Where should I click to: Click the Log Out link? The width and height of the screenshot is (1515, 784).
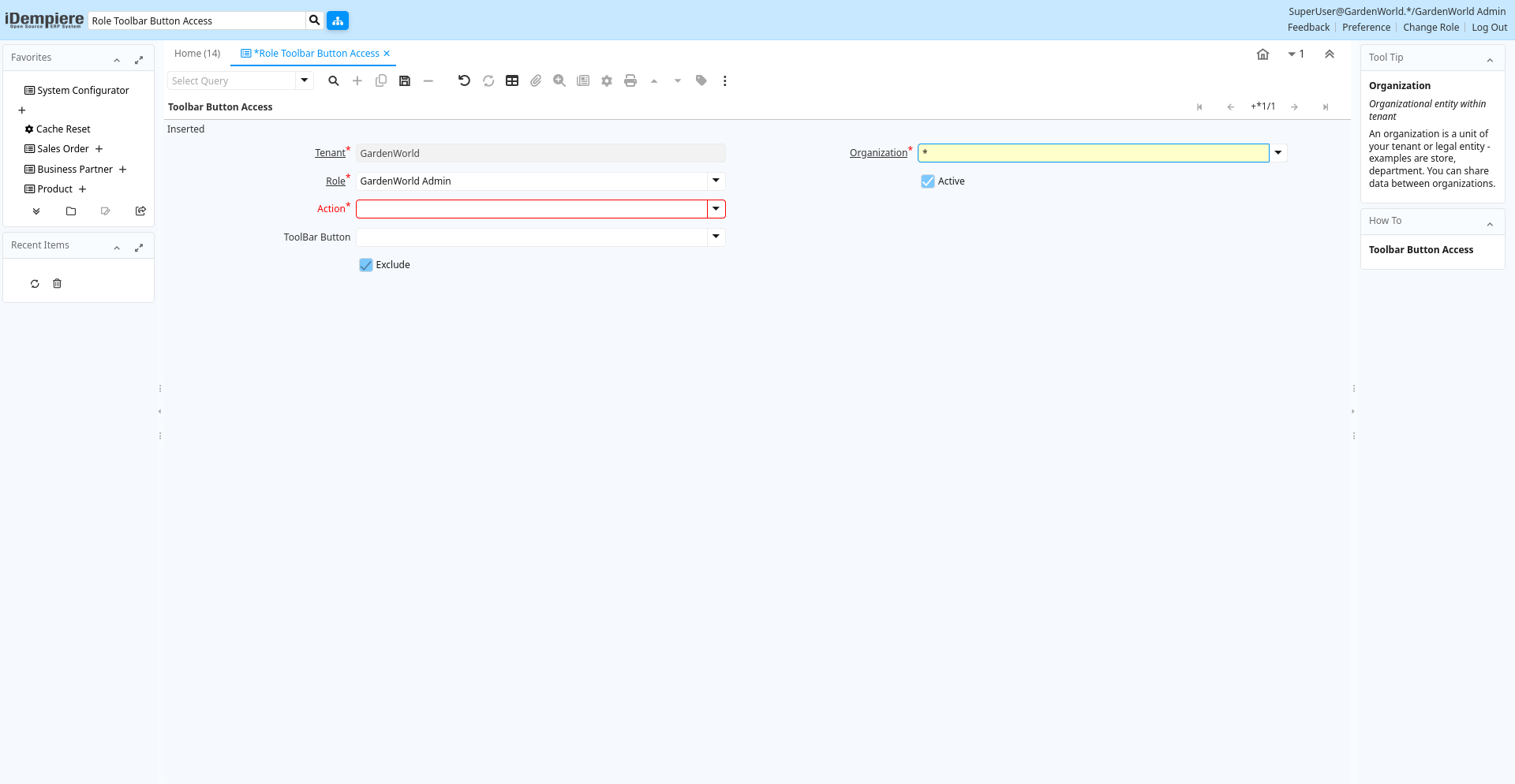point(1489,28)
